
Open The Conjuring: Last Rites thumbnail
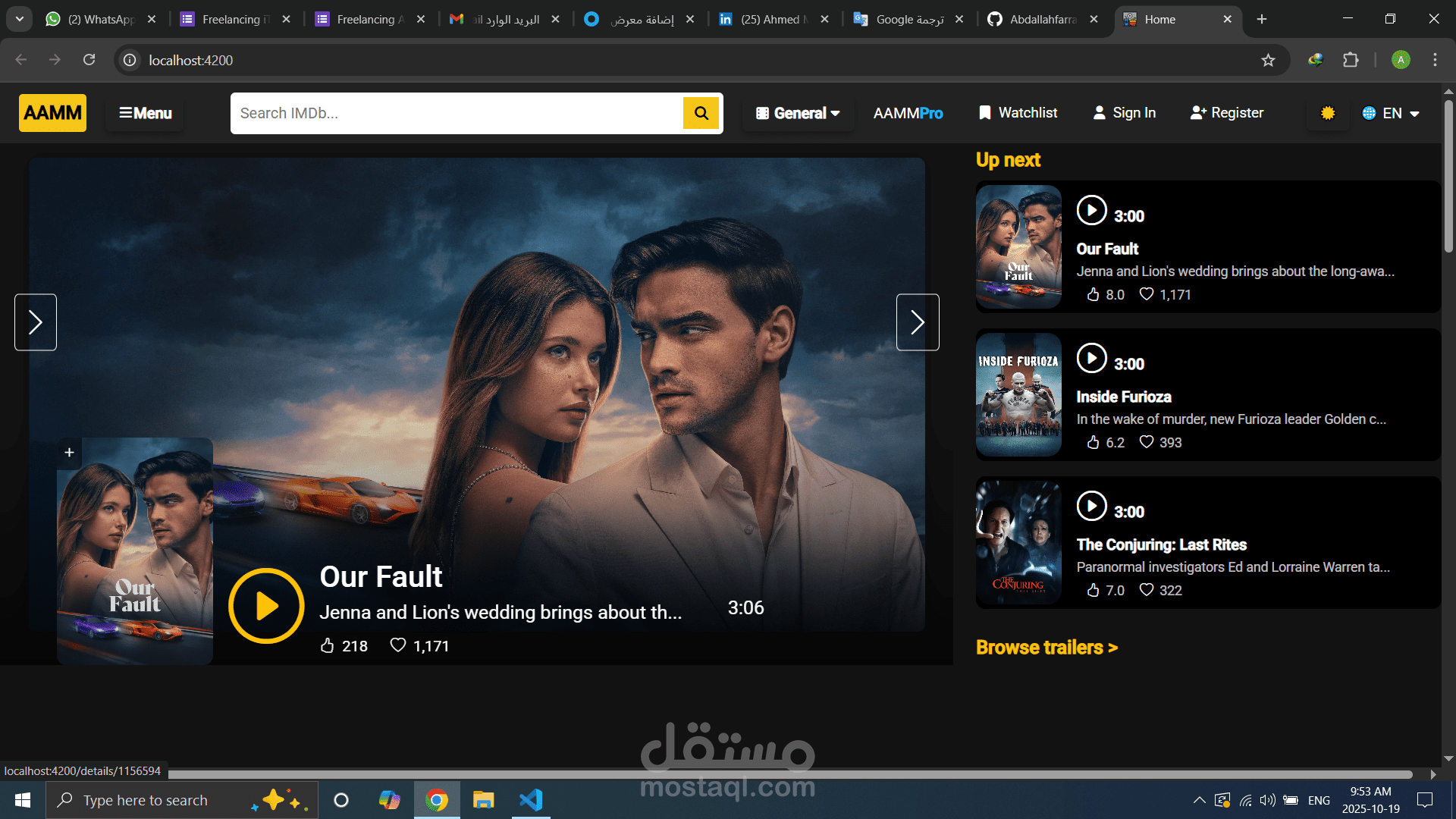(1018, 542)
